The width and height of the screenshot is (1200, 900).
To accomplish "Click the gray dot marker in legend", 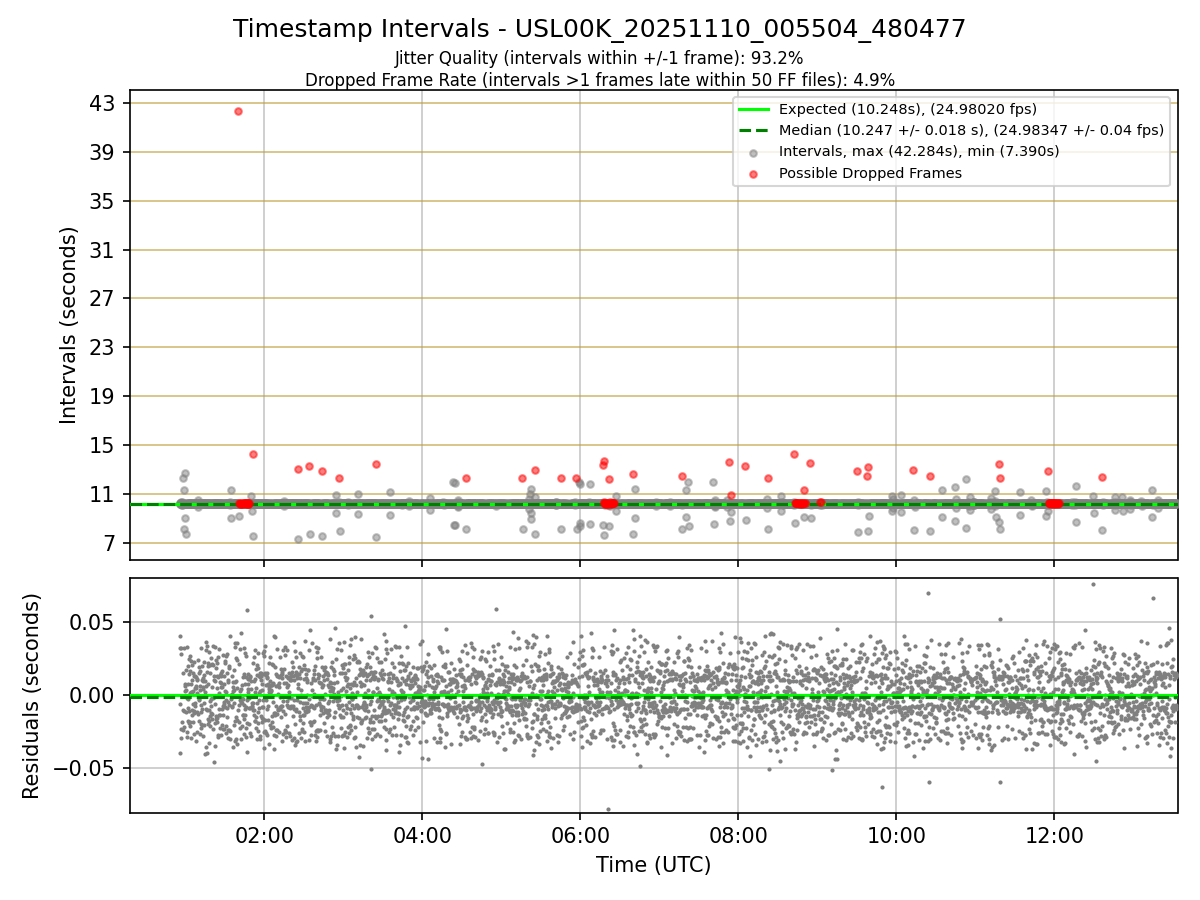I will coord(754,152).
